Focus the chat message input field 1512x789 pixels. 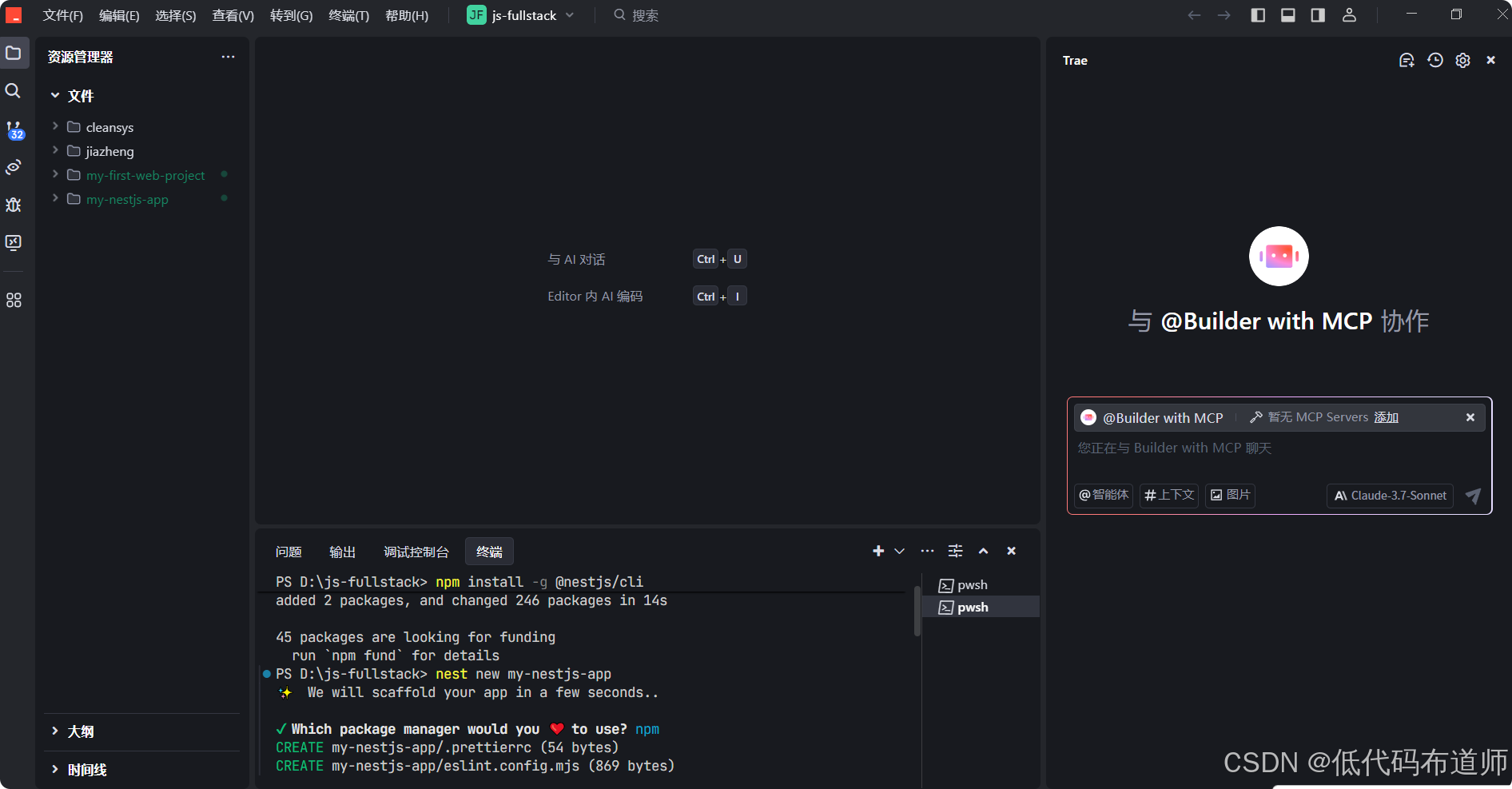tap(1279, 448)
